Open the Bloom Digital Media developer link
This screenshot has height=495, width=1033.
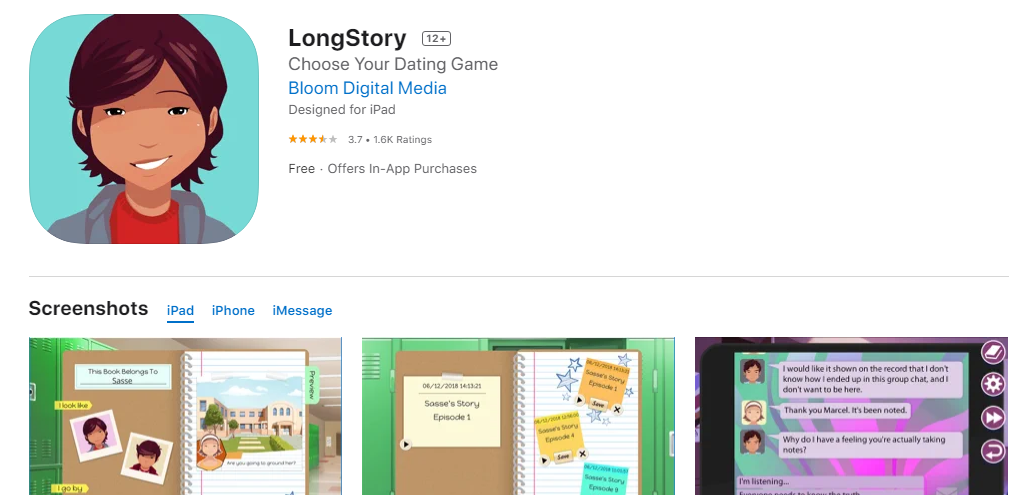pyautogui.click(x=367, y=88)
